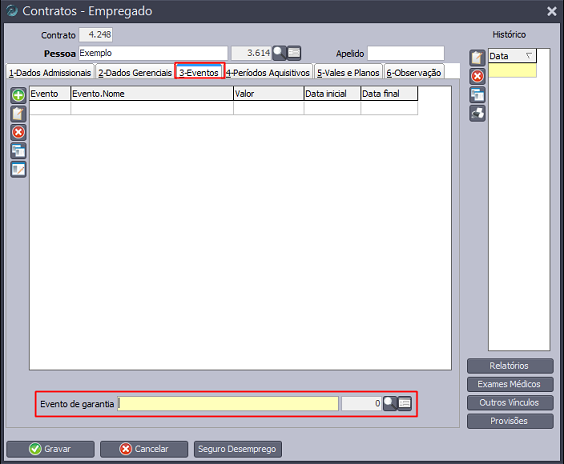
Task: Click the green add event icon
Action: coord(18,95)
